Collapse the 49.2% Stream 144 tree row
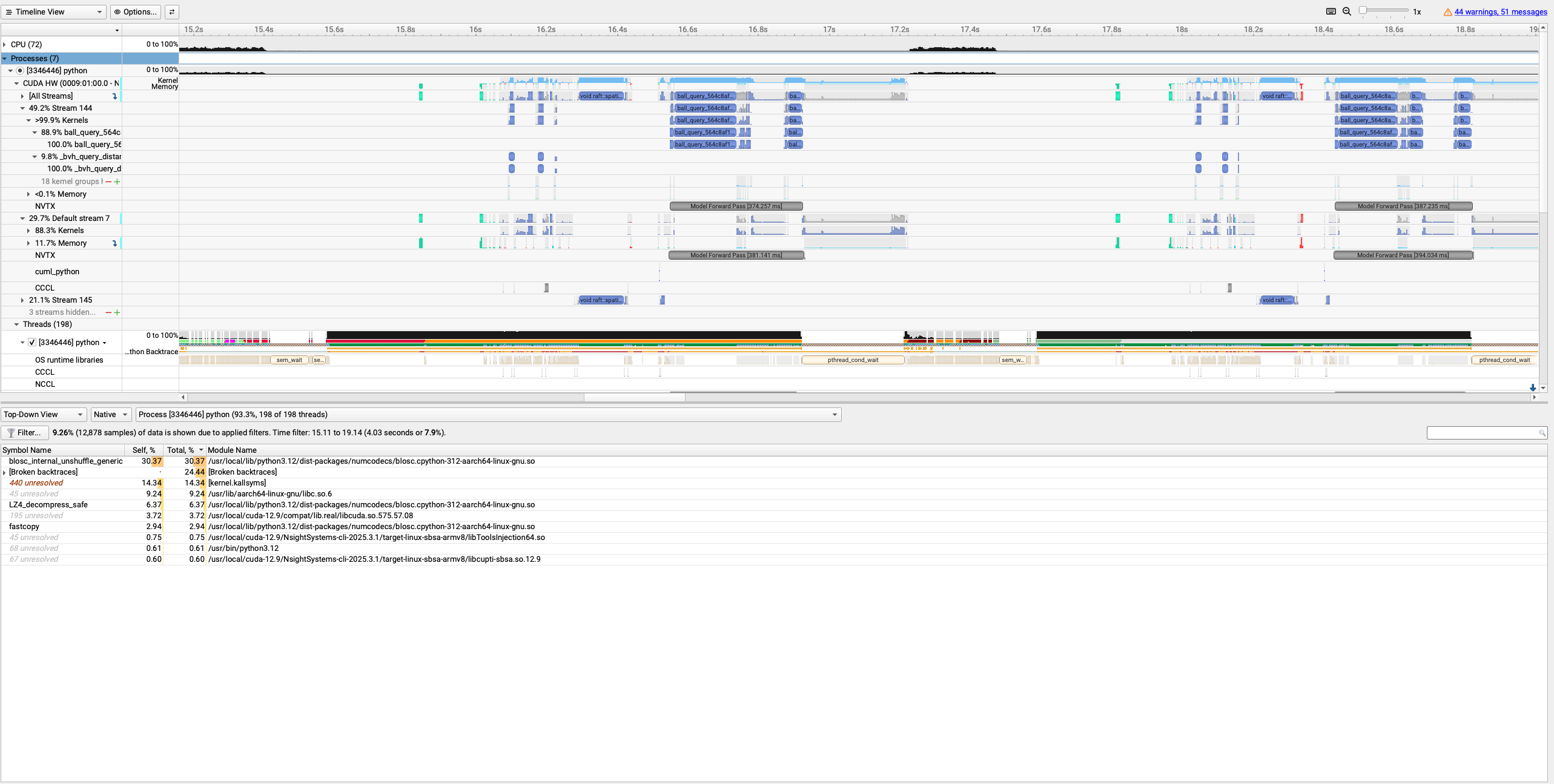Image resolution: width=1554 pixels, height=784 pixels. pyautogui.click(x=23, y=108)
